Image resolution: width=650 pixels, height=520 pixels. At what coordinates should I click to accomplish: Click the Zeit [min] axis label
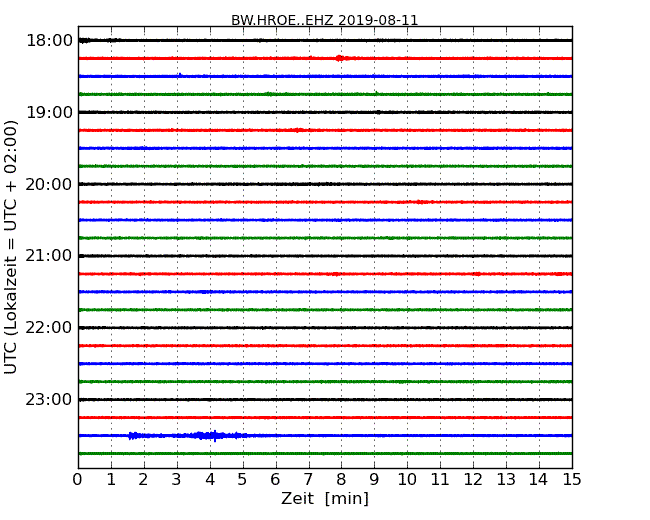(x=325, y=498)
